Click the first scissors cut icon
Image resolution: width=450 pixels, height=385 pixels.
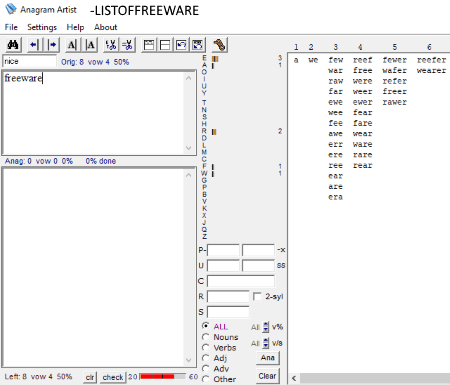click(x=110, y=45)
